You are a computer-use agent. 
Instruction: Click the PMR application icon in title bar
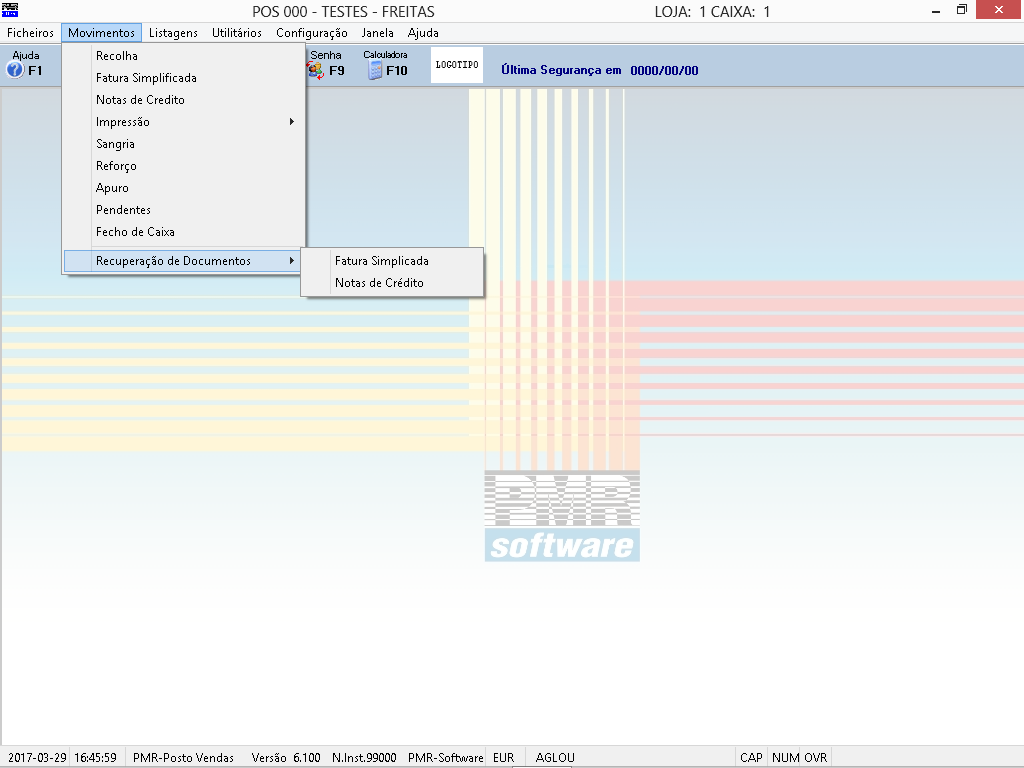tap(11, 10)
